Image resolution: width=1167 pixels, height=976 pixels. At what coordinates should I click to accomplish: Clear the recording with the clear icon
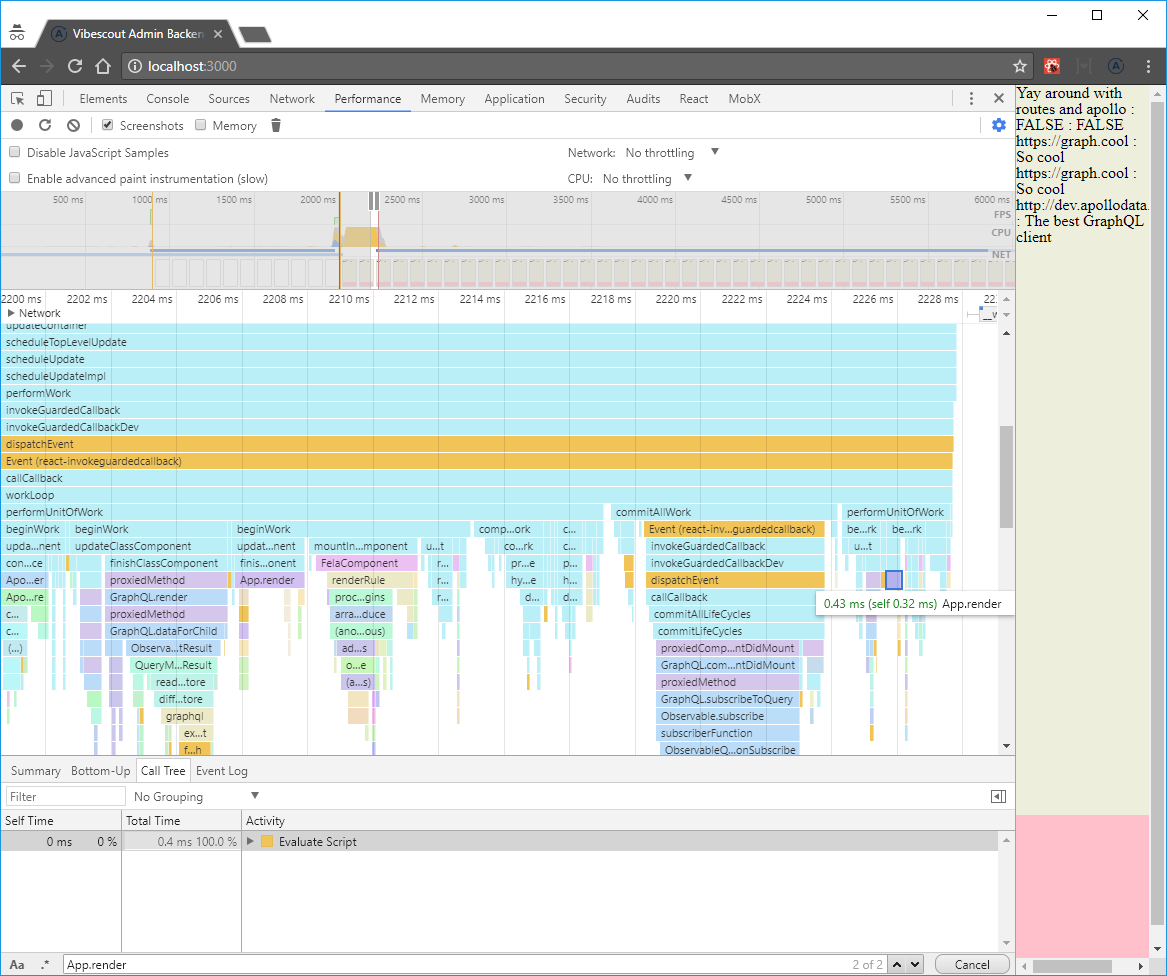[73, 125]
